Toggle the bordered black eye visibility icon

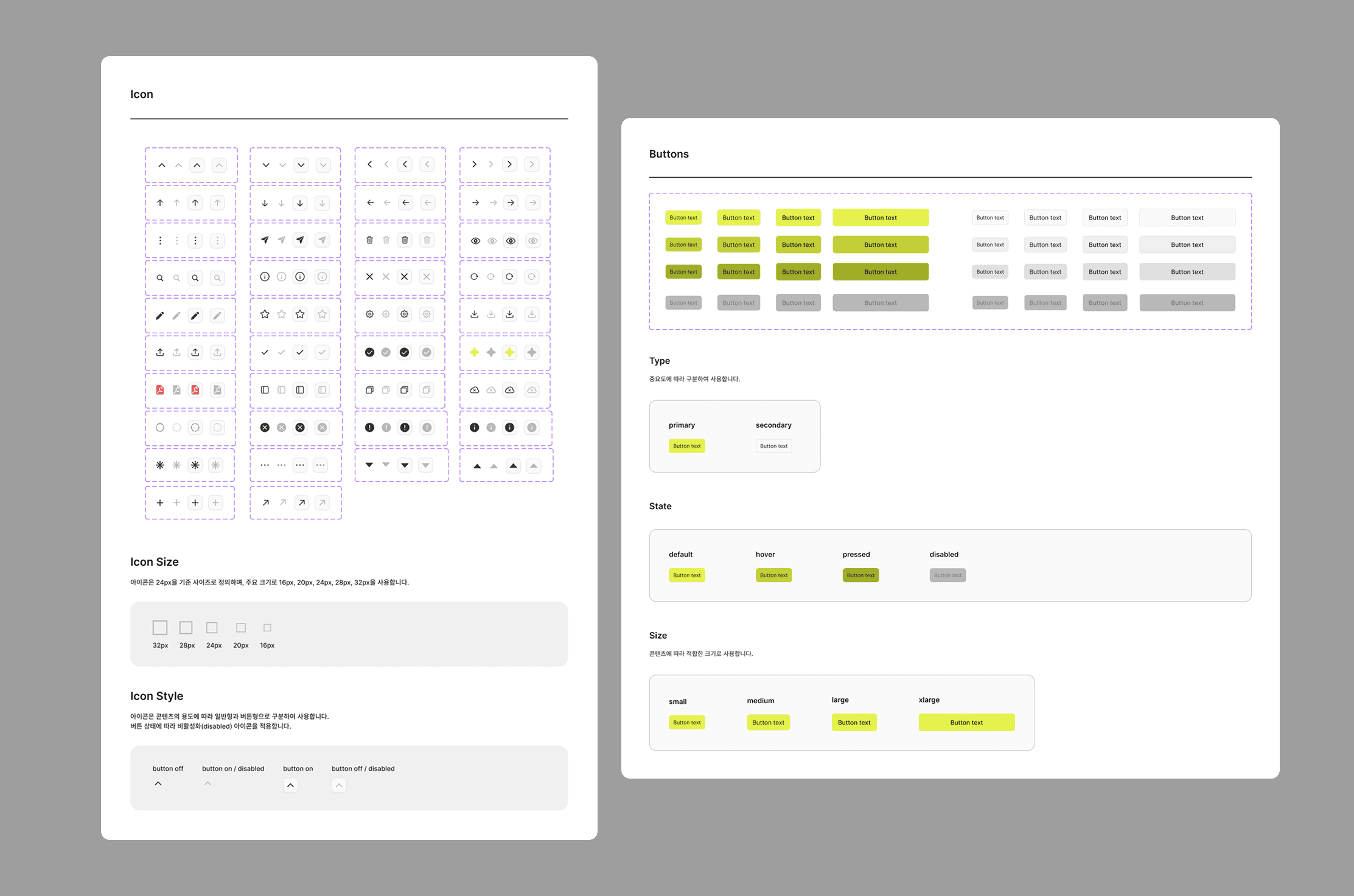point(510,241)
